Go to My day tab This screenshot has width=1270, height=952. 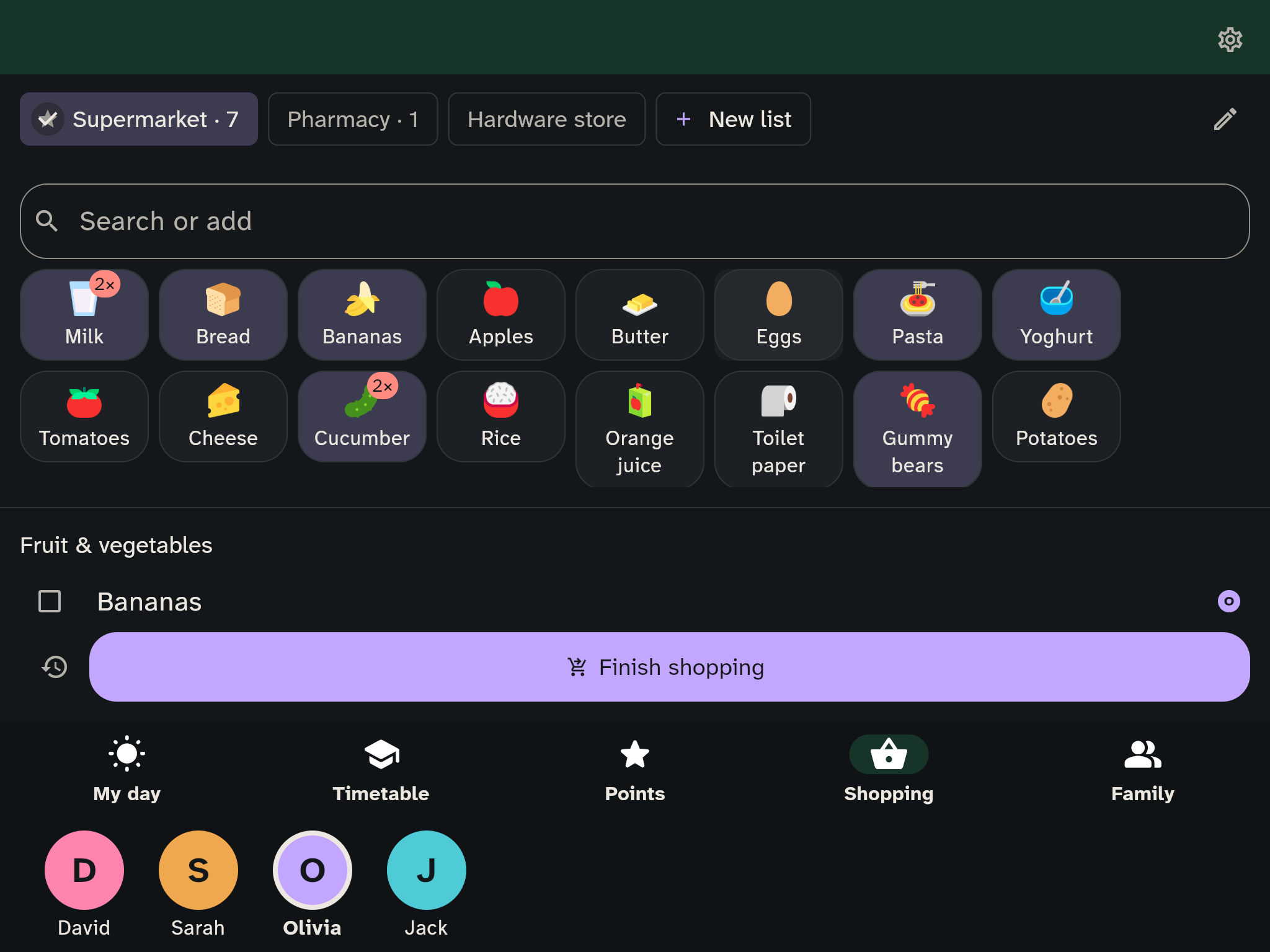click(127, 769)
